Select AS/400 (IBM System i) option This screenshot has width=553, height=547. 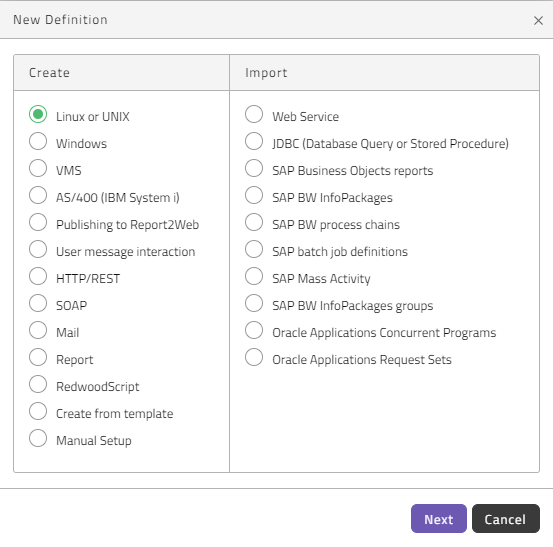click(38, 195)
